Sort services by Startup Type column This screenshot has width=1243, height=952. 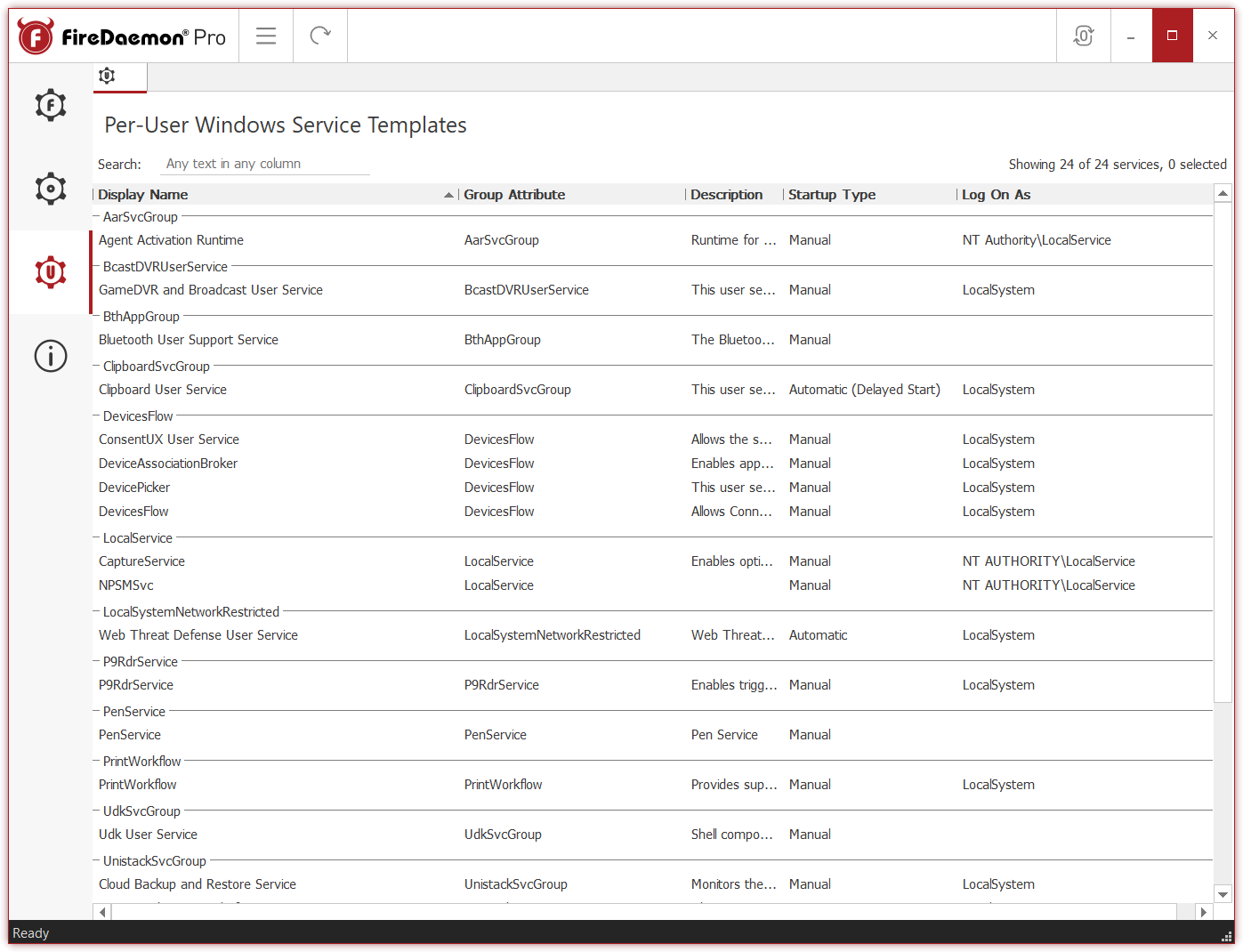[x=831, y=194]
